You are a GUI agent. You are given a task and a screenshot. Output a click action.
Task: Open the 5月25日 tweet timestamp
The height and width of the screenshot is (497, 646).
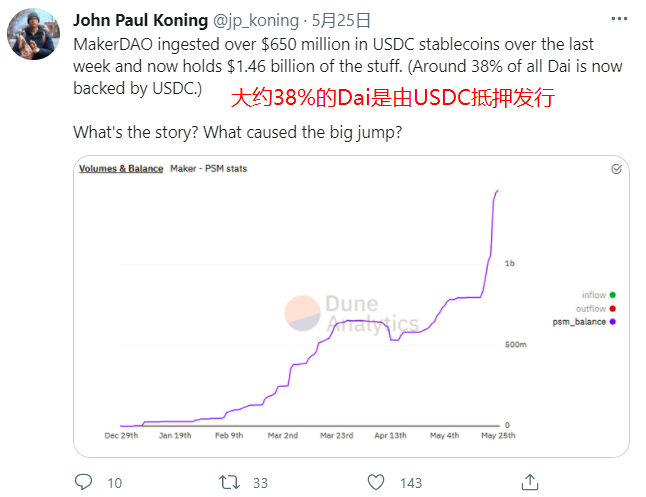coord(341,20)
